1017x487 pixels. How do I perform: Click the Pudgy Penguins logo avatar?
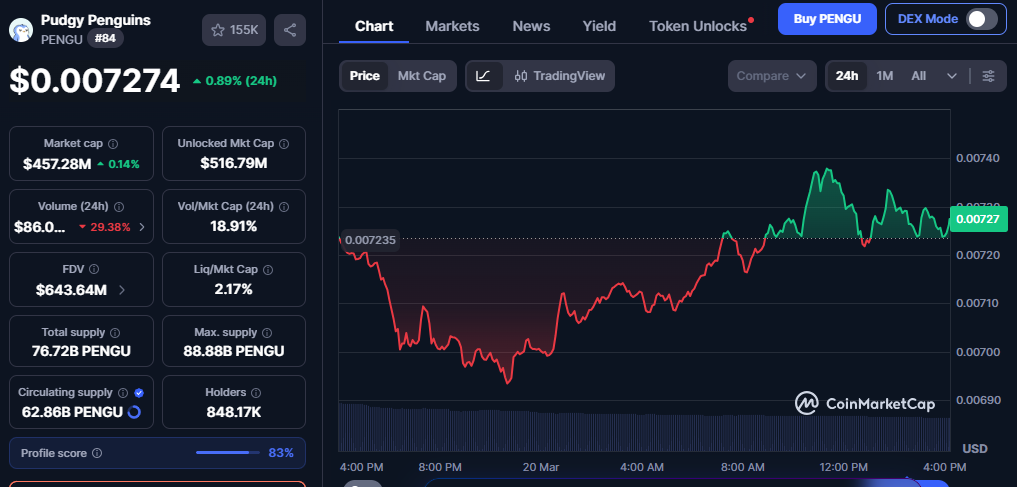[21, 30]
